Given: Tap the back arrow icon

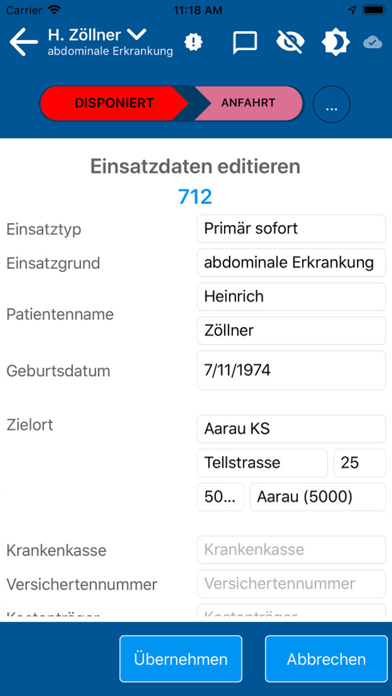Looking at the screenshot, I should pyautogui.click(x=24, y=43).
